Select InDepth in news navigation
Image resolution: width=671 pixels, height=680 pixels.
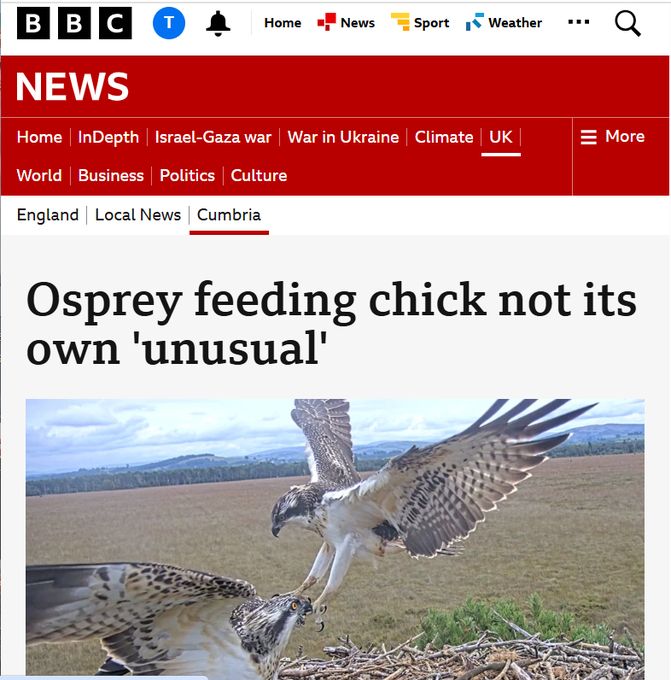(x=108, y=137)
